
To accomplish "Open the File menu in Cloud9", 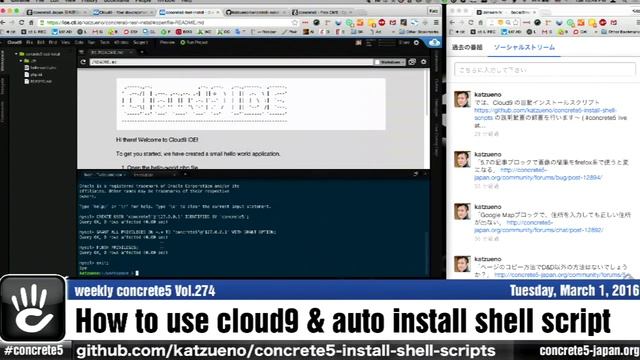I will (29, 42).
